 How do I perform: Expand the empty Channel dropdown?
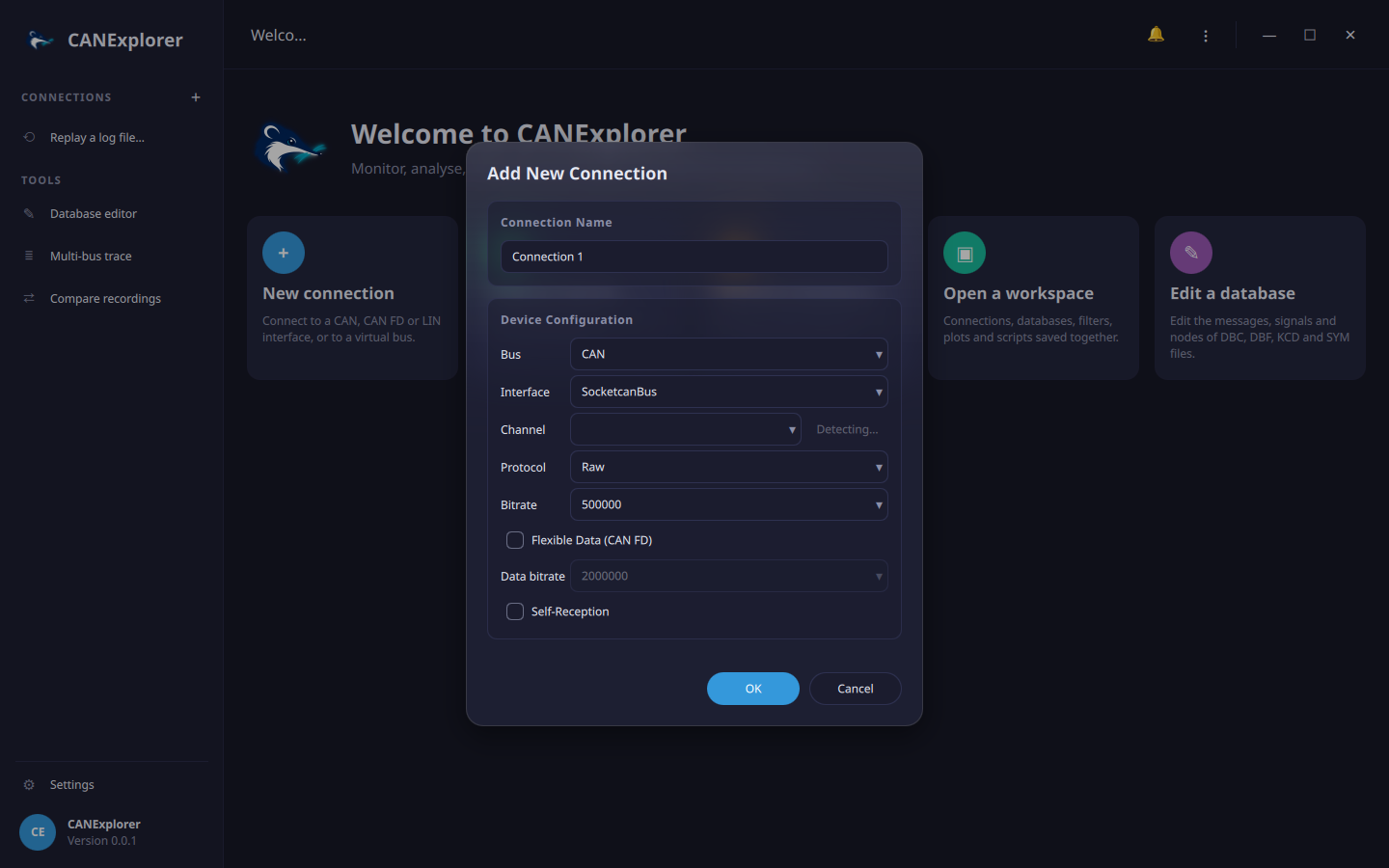[x=686, y=429]
